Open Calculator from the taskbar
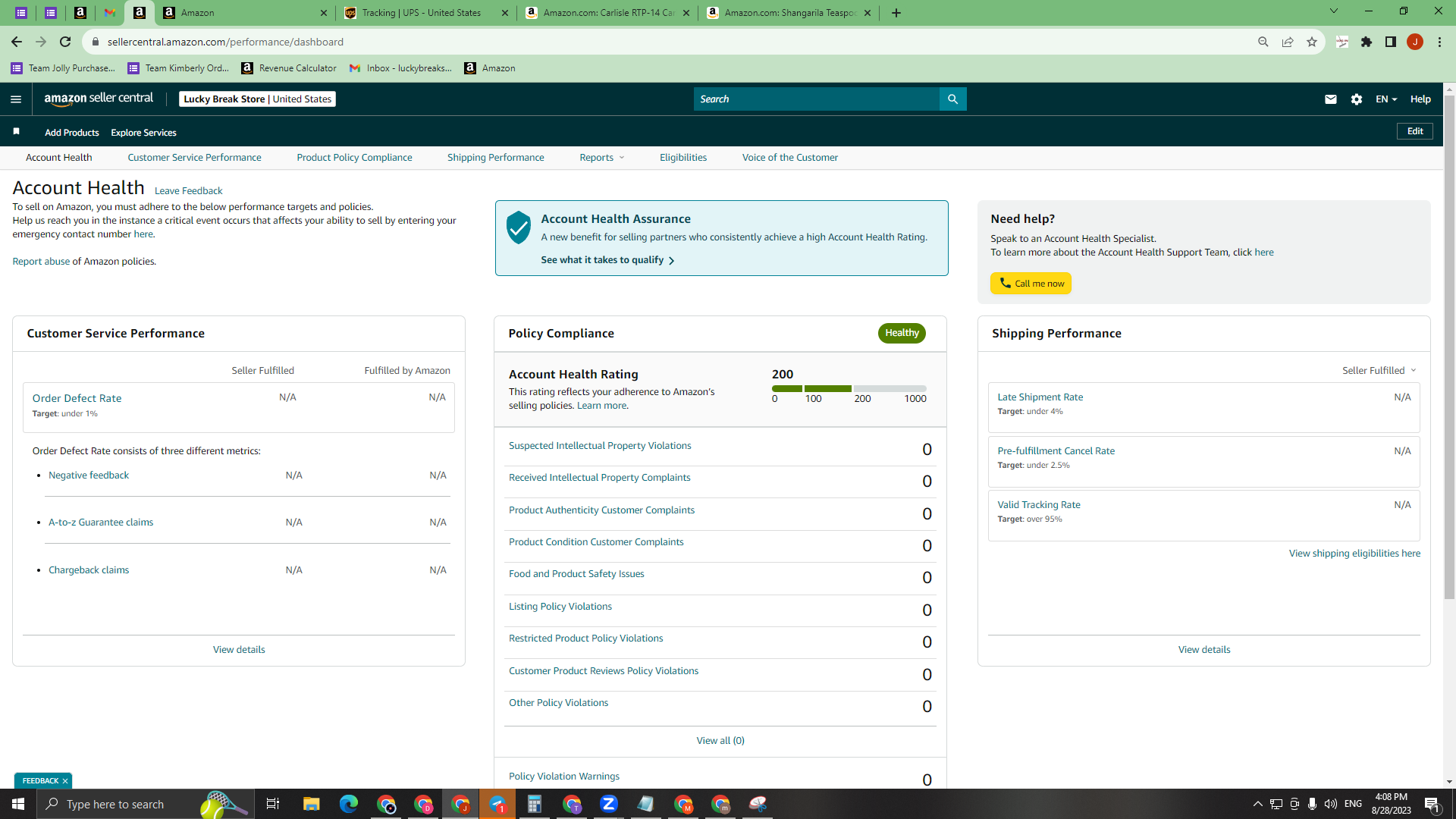Viewport: 1456px width, 819px height. point(535,804)
